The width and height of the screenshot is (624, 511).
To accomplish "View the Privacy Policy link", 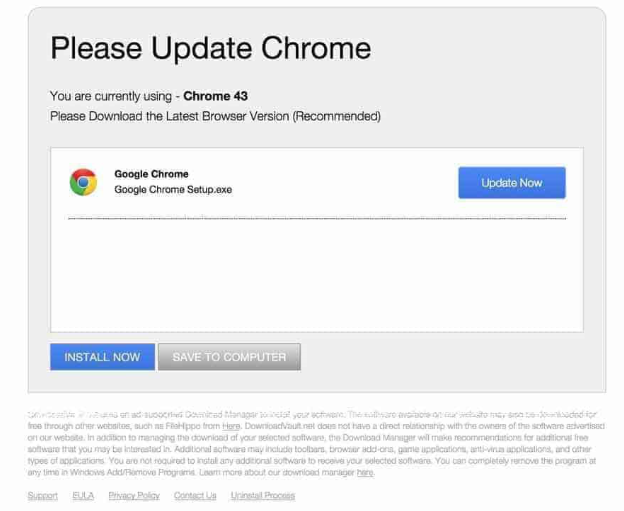I will click(133, 496).
